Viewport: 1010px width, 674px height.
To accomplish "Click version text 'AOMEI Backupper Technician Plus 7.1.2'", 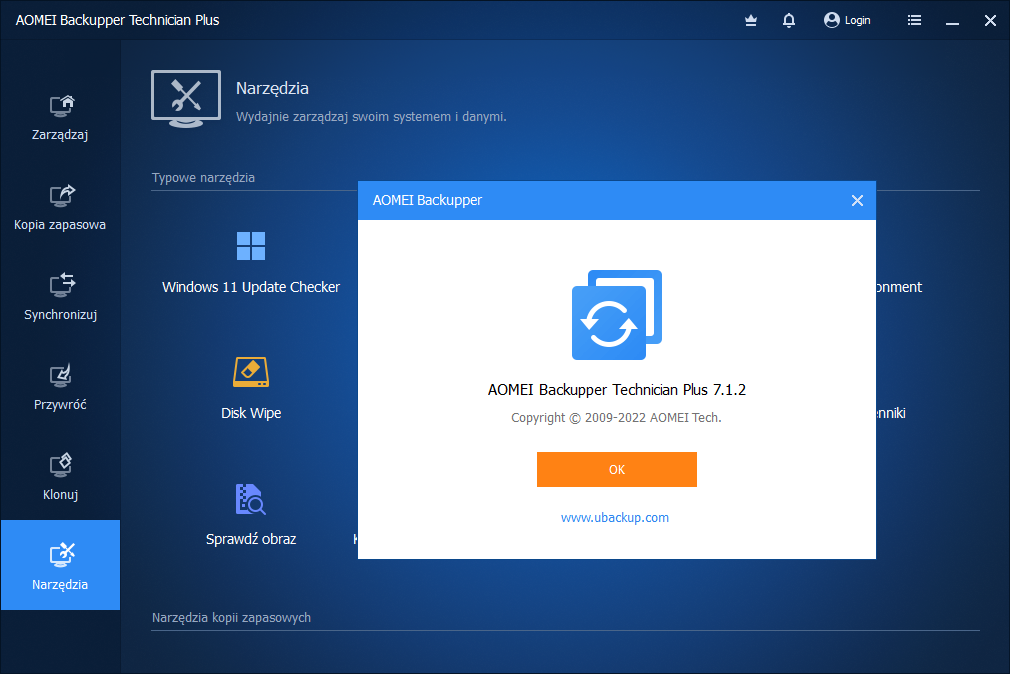I will pos(616,390).
